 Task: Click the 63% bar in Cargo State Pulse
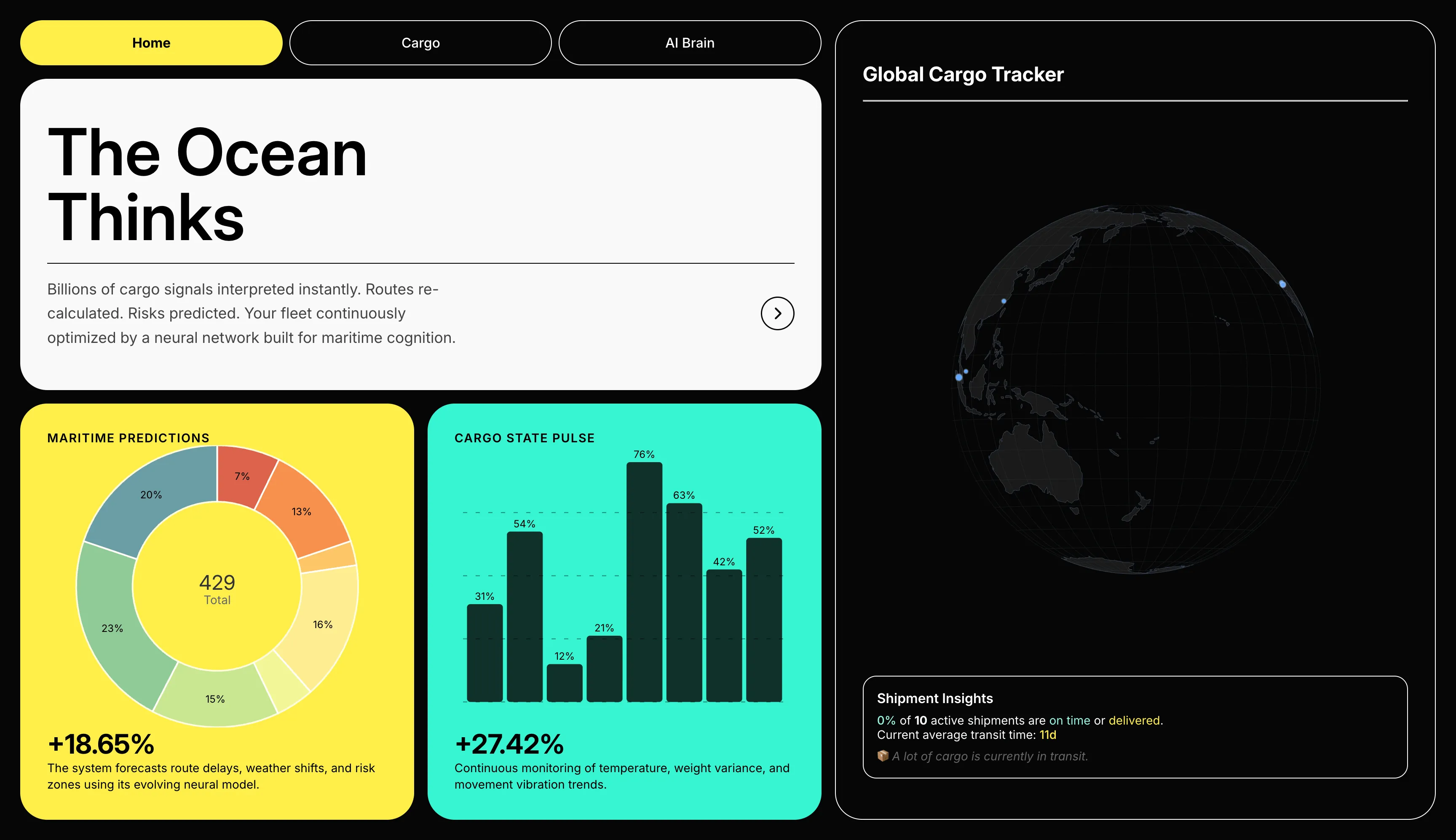(684, 602)
